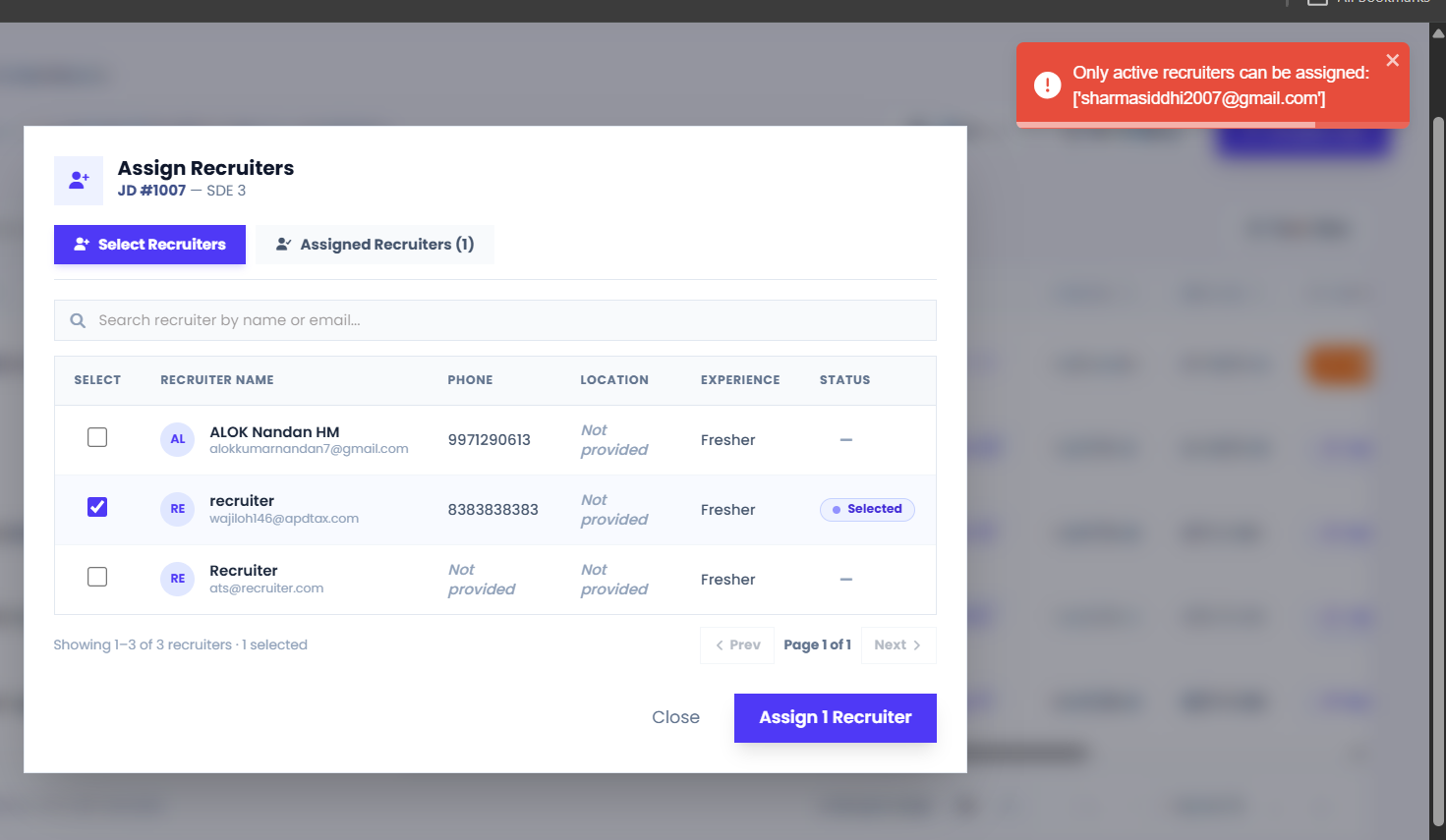Click the magnifier icon in recruiter search

click(78, 320)
